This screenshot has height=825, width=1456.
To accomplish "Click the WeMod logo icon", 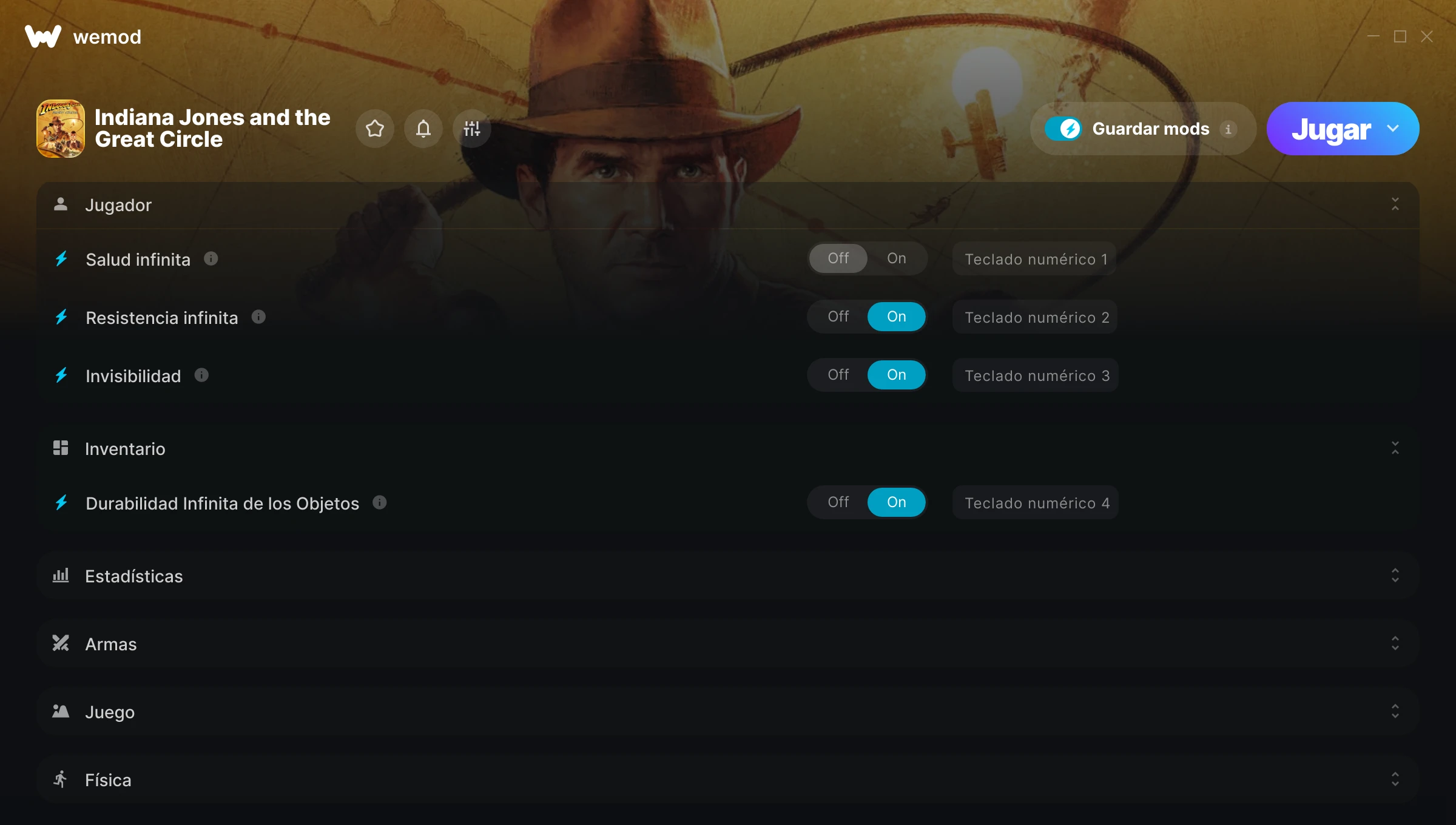I will coord(43,36).
